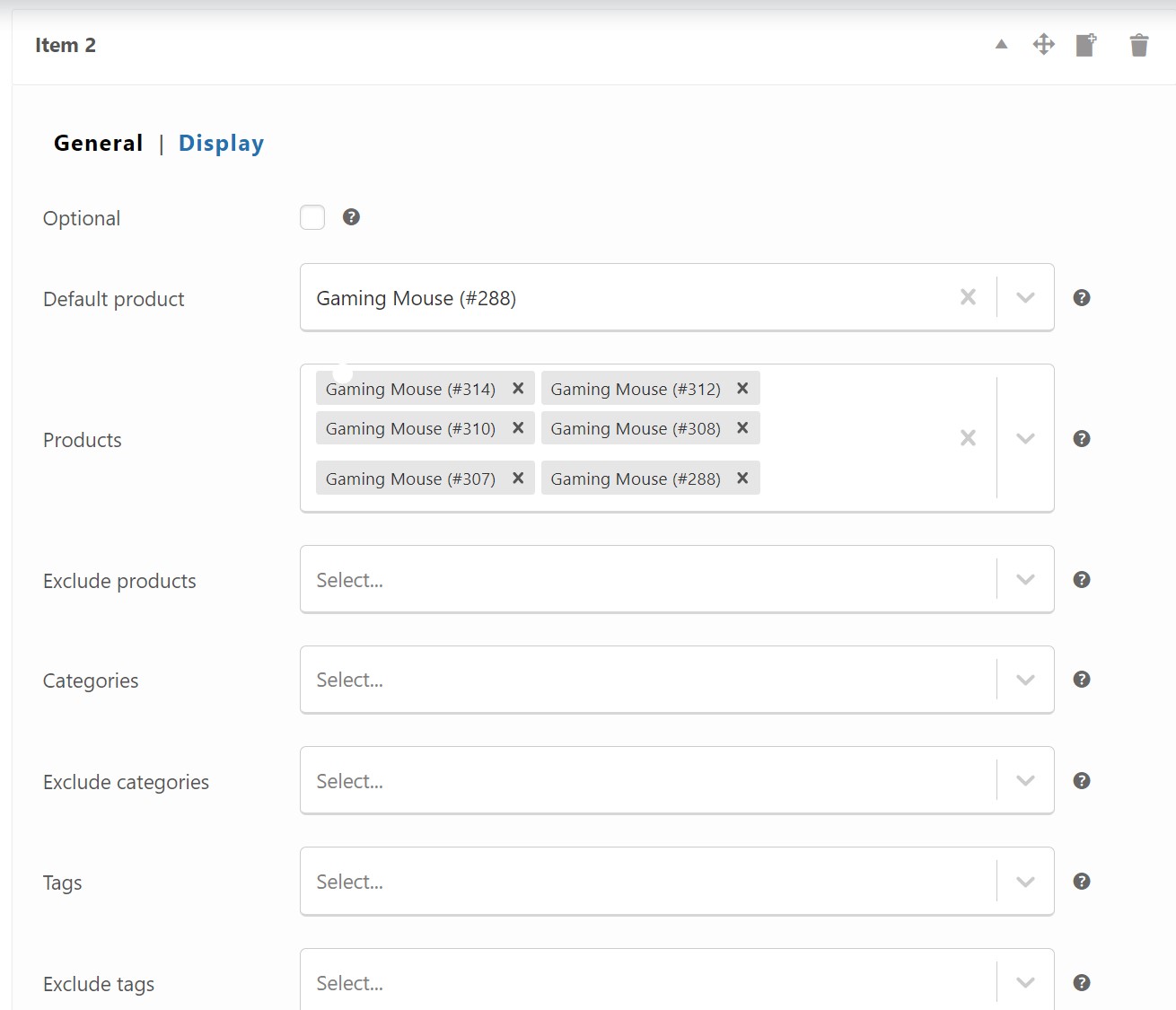Click the move/drag handle icon for Item 2
Viewport: 1176px width, 1010px height.
click(x=1043, y=44)
